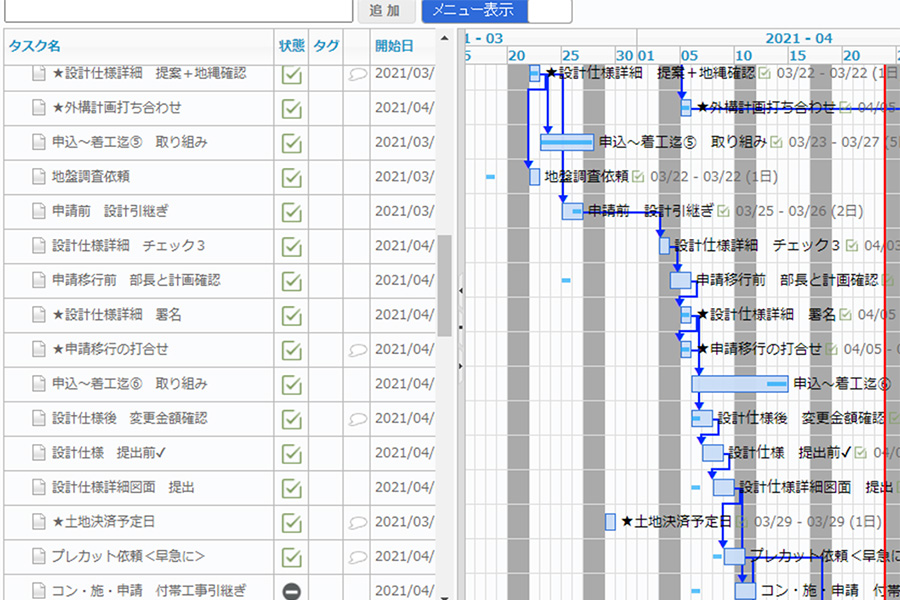Select Gantt bar for 申請移行前 部長と計画確認

pyautogui.click(x=680, y=280)
